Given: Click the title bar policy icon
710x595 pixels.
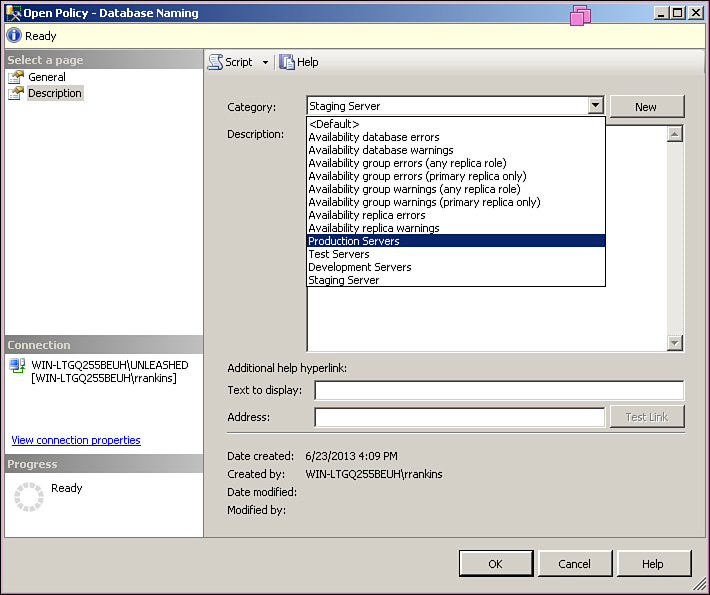Looking at the screenshot, I should 14,13.
